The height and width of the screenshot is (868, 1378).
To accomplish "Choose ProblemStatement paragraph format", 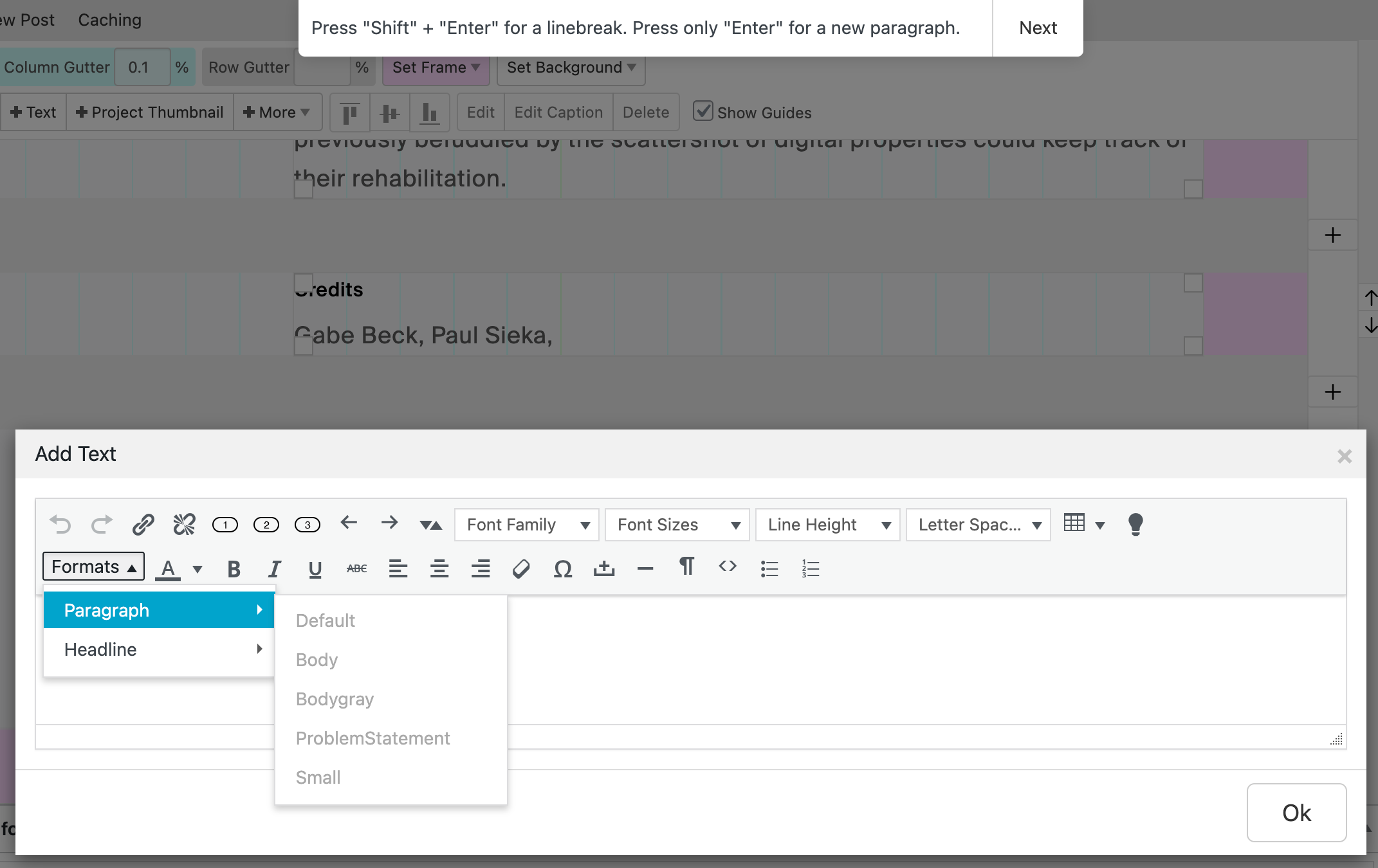I will (372, 738).
